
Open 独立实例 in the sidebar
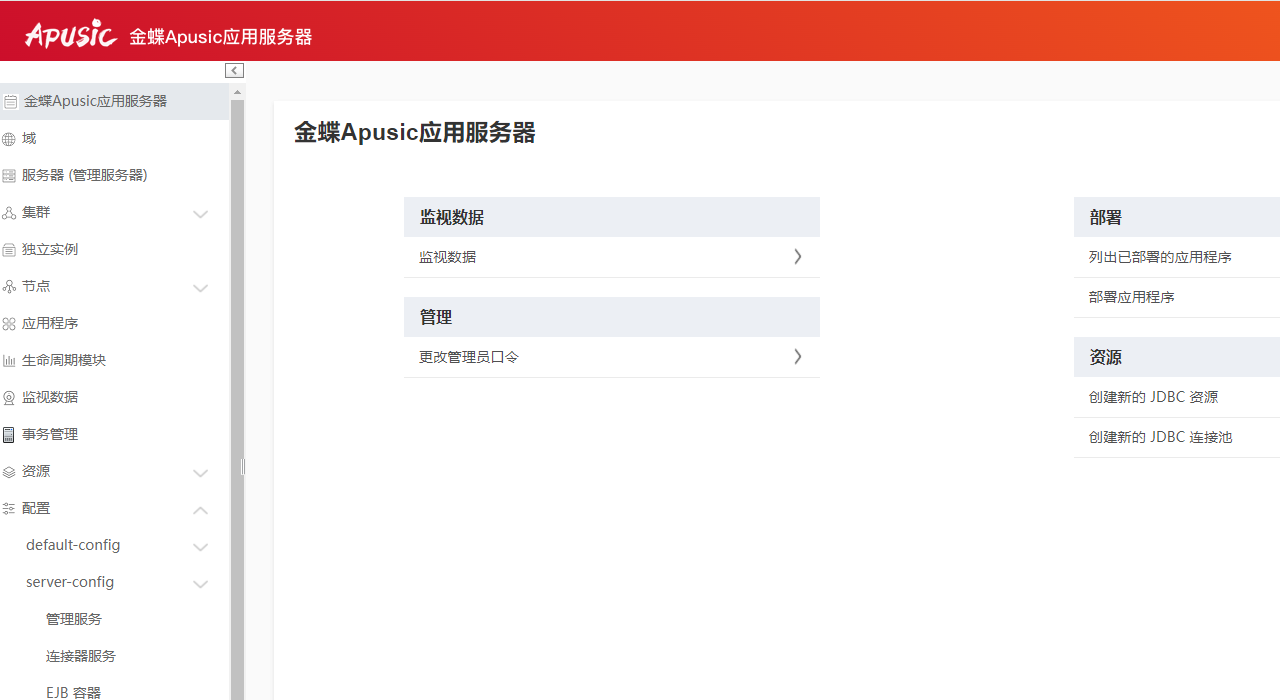tap(50, 249)
